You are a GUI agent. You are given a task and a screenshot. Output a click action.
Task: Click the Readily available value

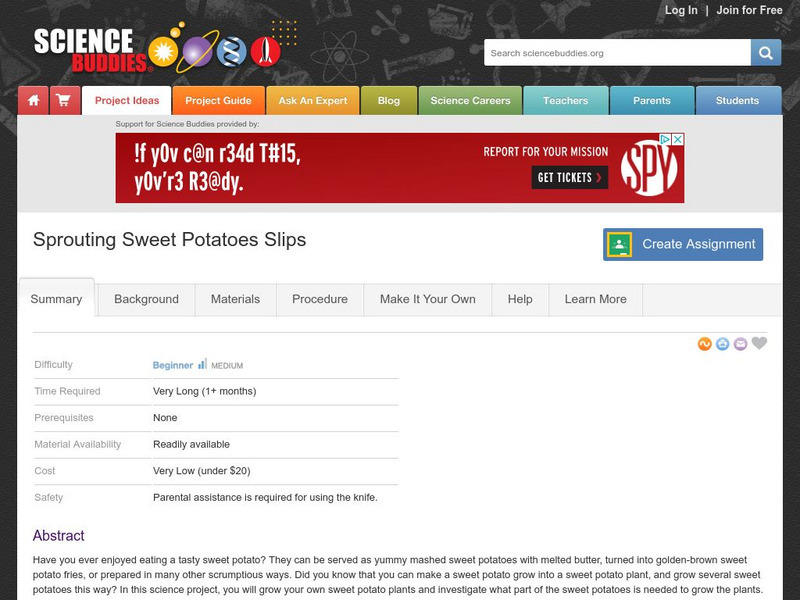coord(191,444)
